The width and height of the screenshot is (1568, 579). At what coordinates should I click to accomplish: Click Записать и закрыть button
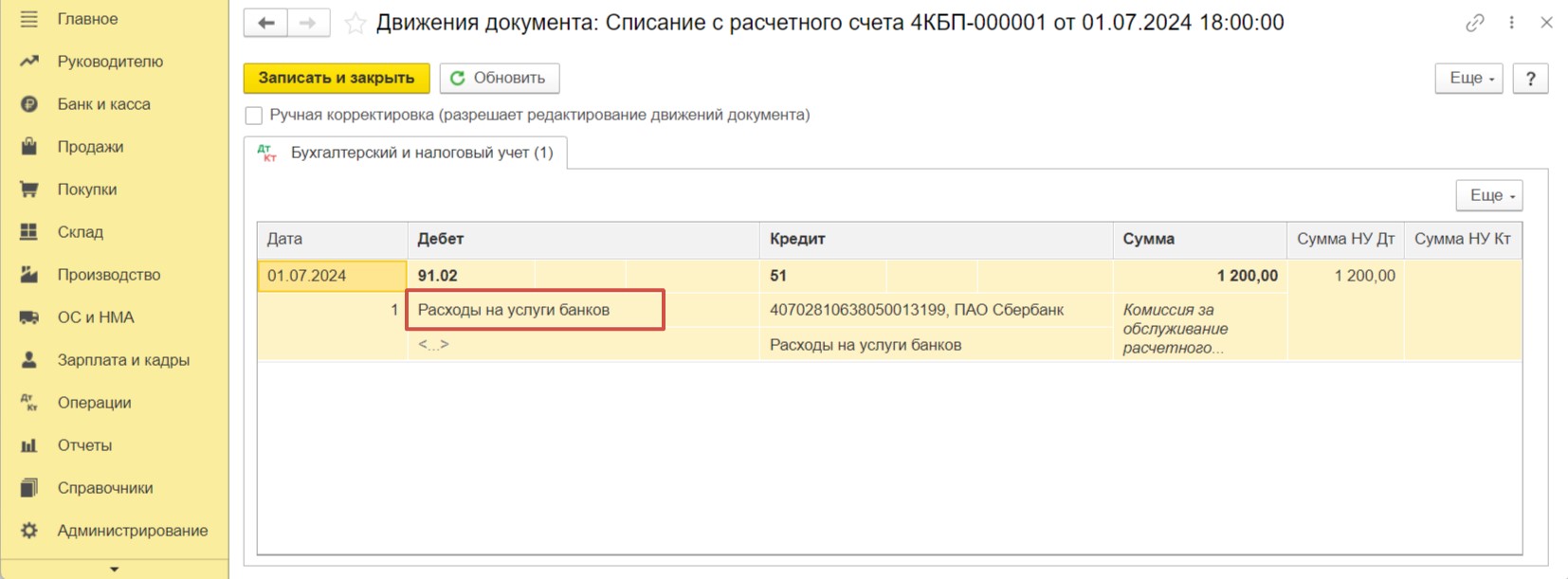pos(337,79)
